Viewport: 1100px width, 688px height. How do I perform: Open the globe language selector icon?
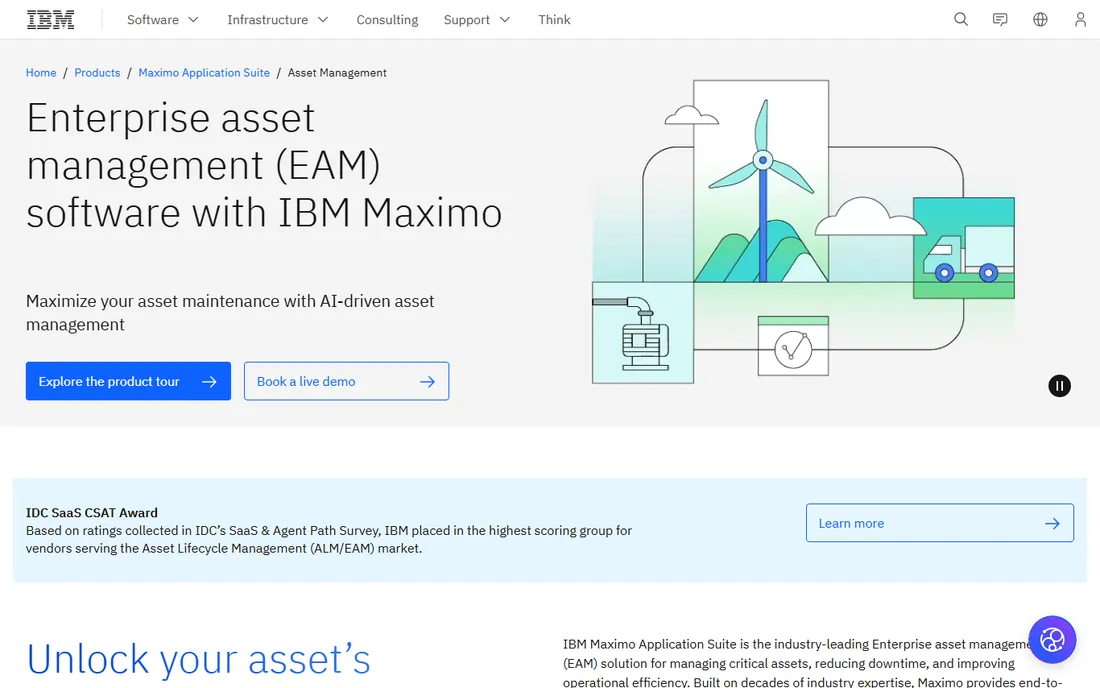(1040, 20)
